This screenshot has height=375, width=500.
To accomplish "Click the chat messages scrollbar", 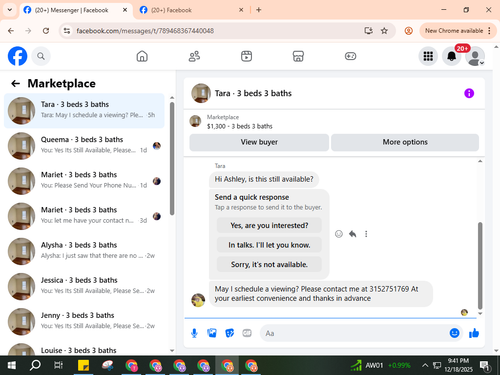I will [x=480, y=266].
